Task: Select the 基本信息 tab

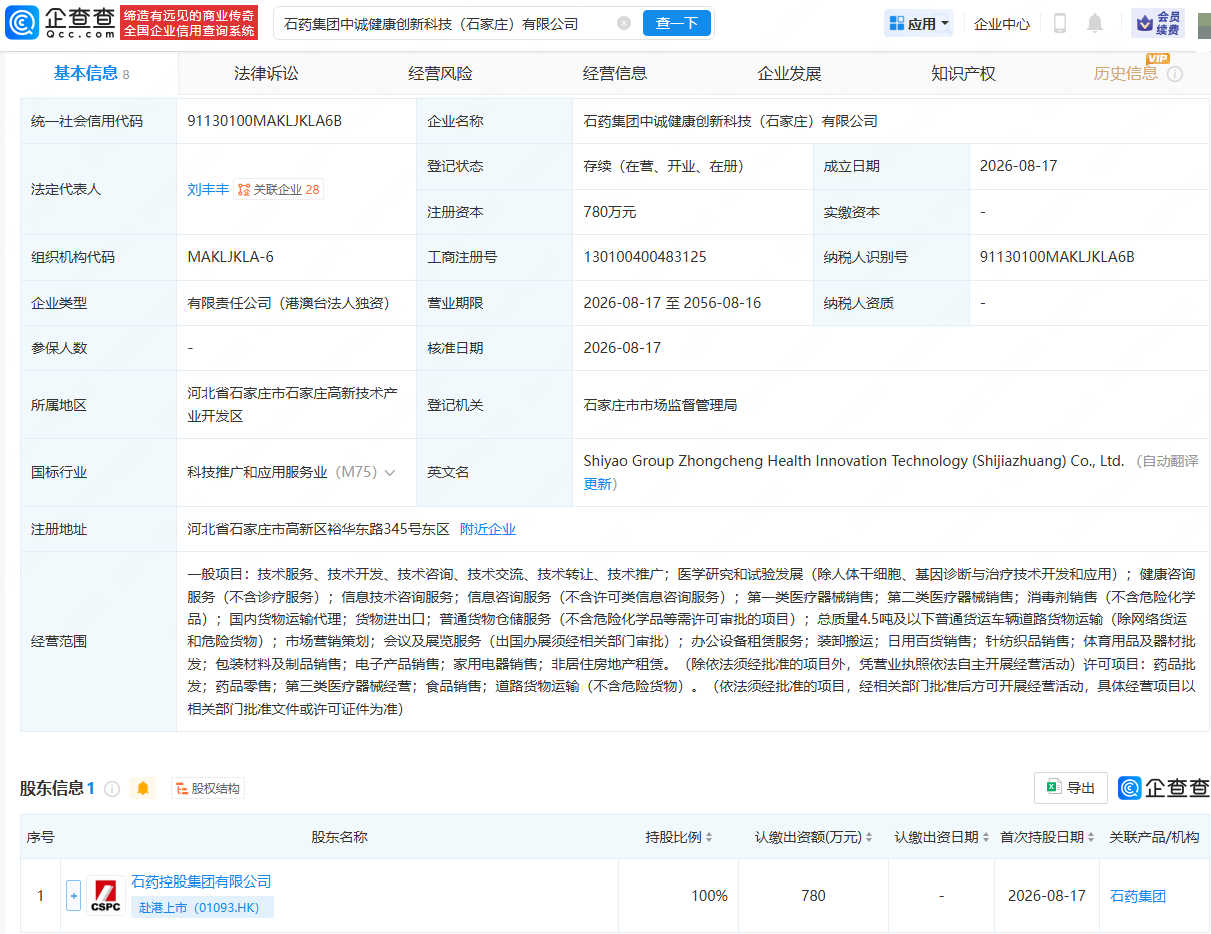Action: tap(91, 73)
